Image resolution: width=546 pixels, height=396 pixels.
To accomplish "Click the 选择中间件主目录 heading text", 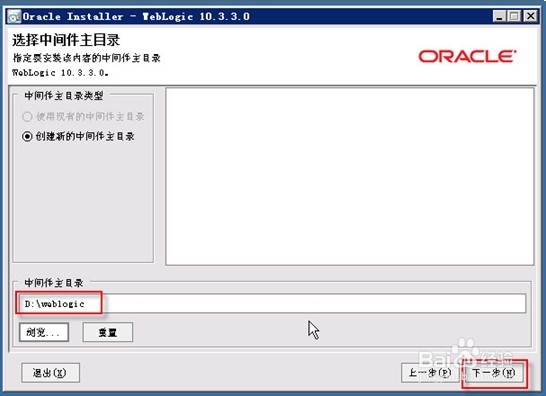I will tap(66, 40).
